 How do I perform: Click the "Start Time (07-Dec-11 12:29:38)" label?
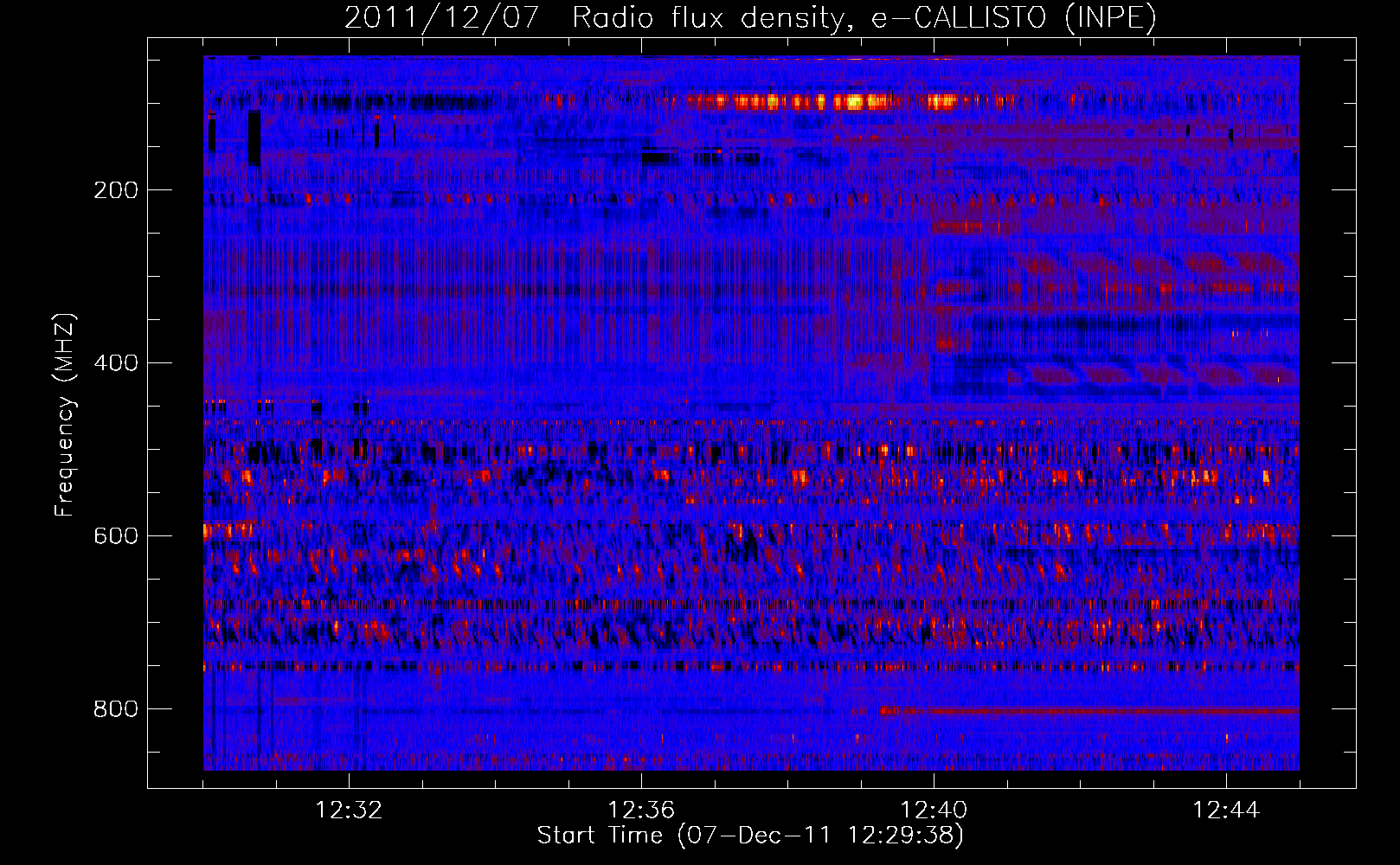point(750,836)
